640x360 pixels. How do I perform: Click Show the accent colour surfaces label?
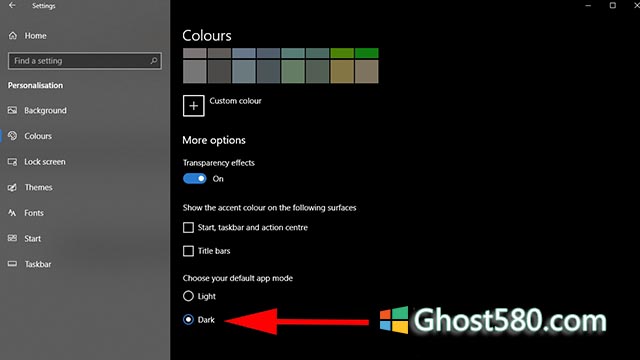(x=269, y=208)
